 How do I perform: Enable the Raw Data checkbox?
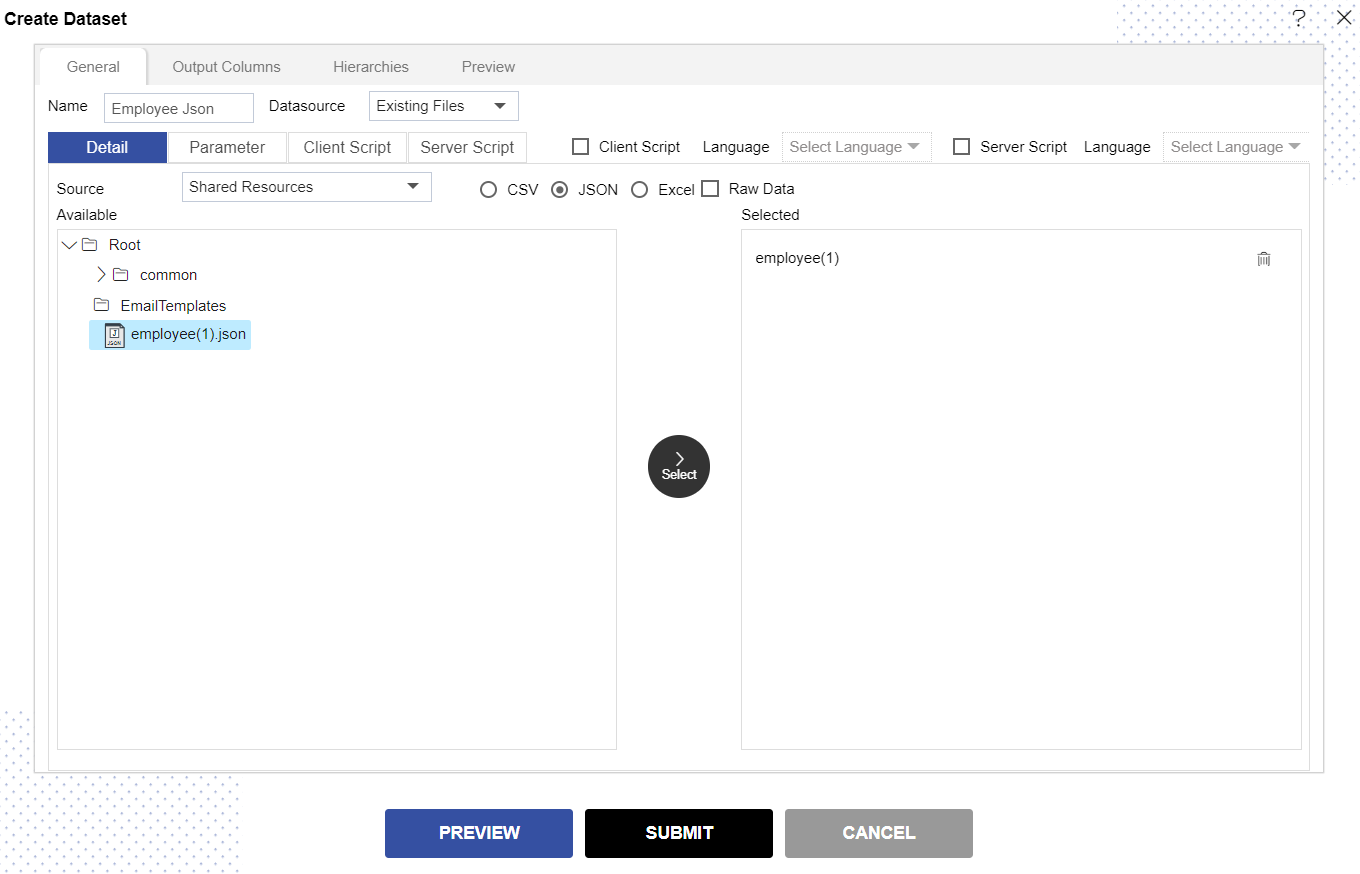(x=710, y=189)
